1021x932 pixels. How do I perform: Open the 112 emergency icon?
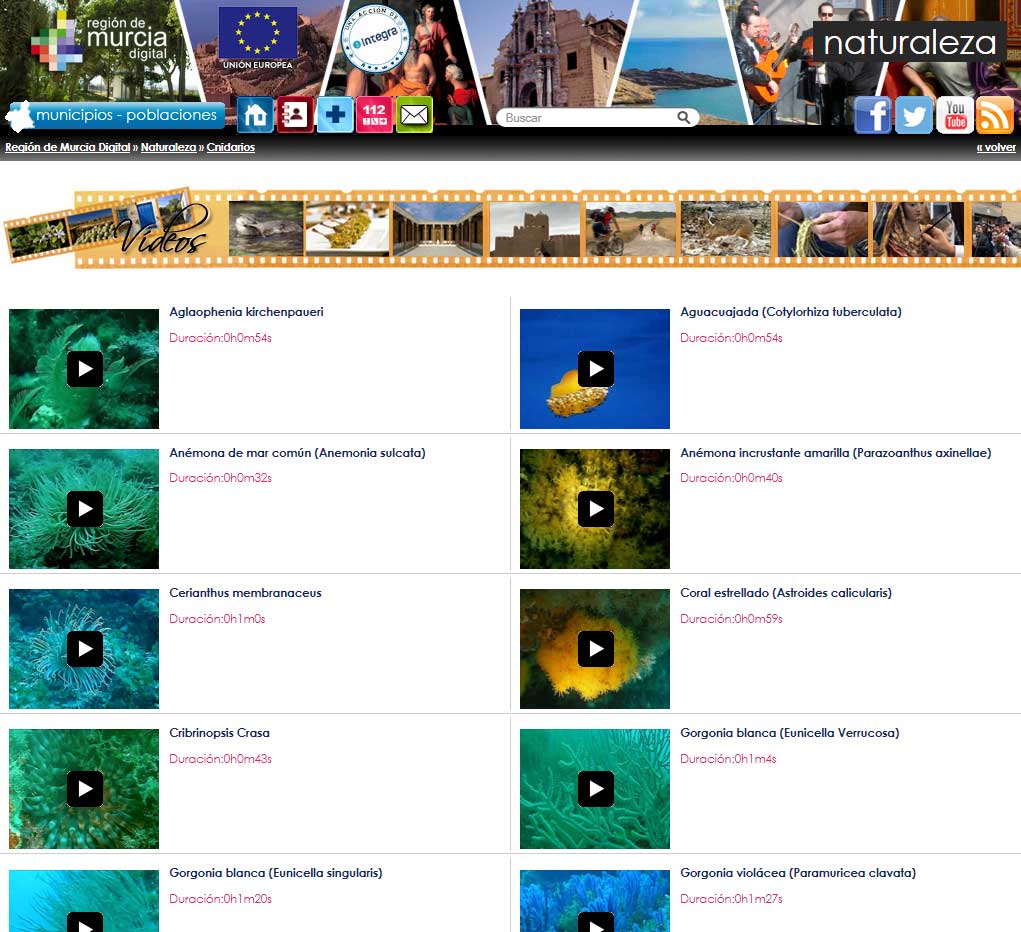[375, 115]
